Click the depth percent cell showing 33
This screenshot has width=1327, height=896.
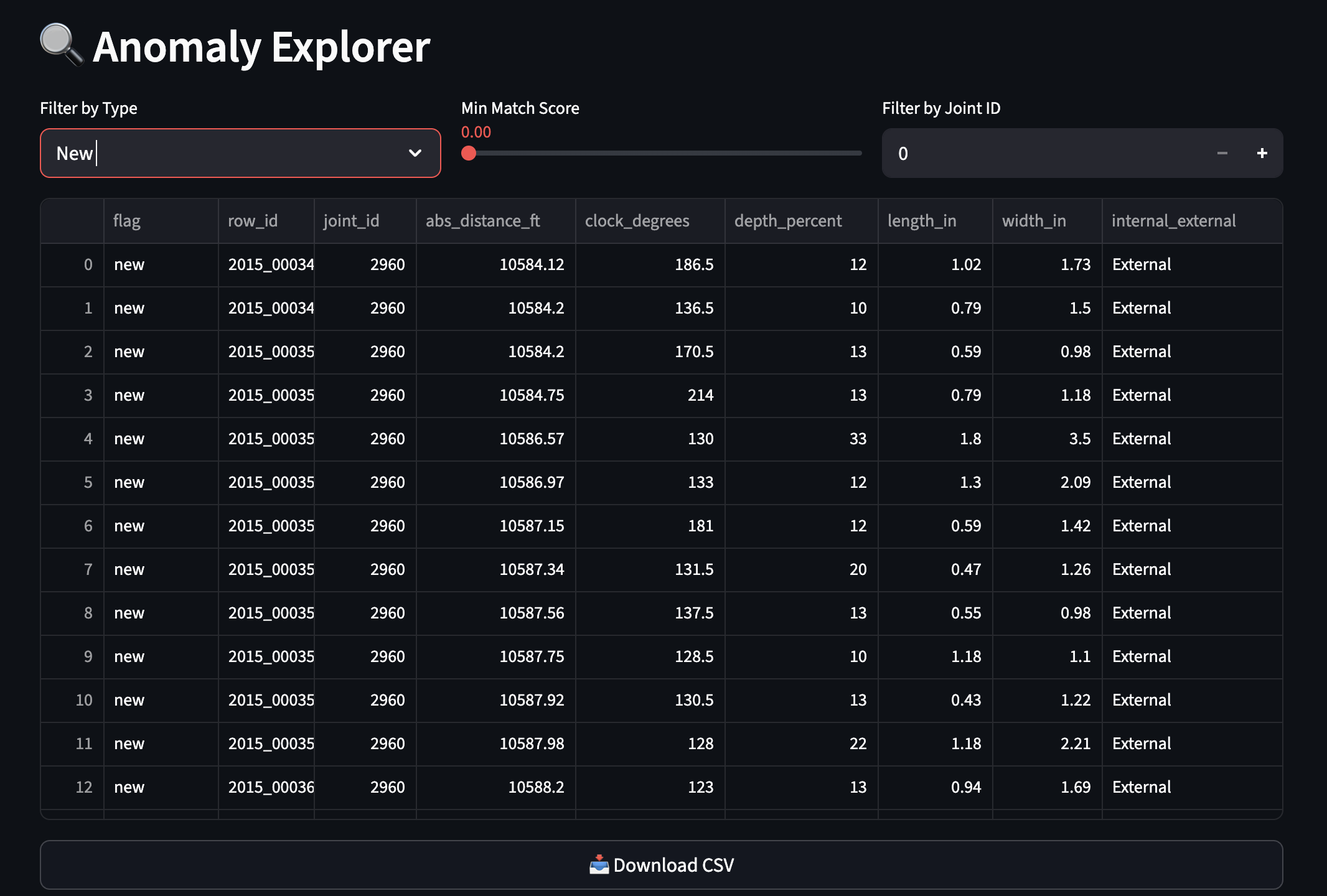(x=857, y=439)
